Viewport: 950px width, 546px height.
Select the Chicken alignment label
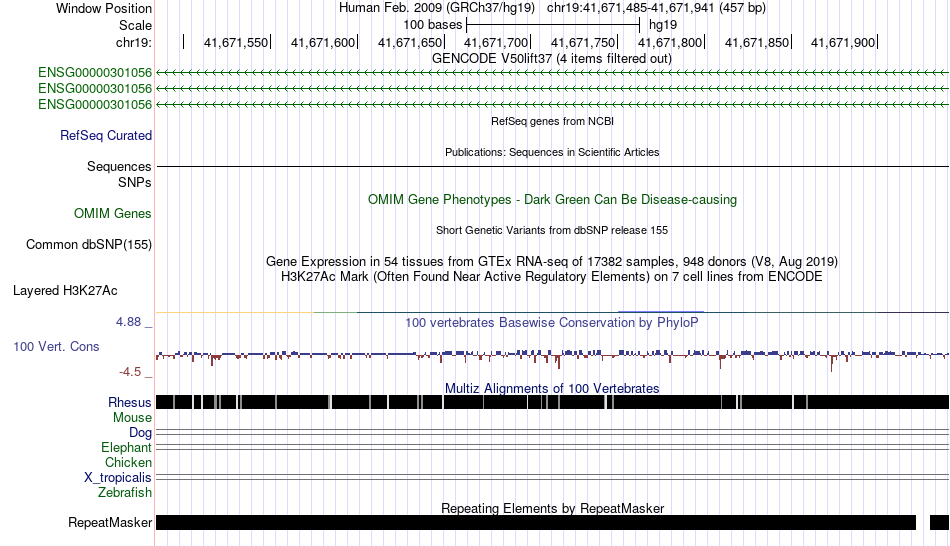pyautogui.click(x=128, y=462)
